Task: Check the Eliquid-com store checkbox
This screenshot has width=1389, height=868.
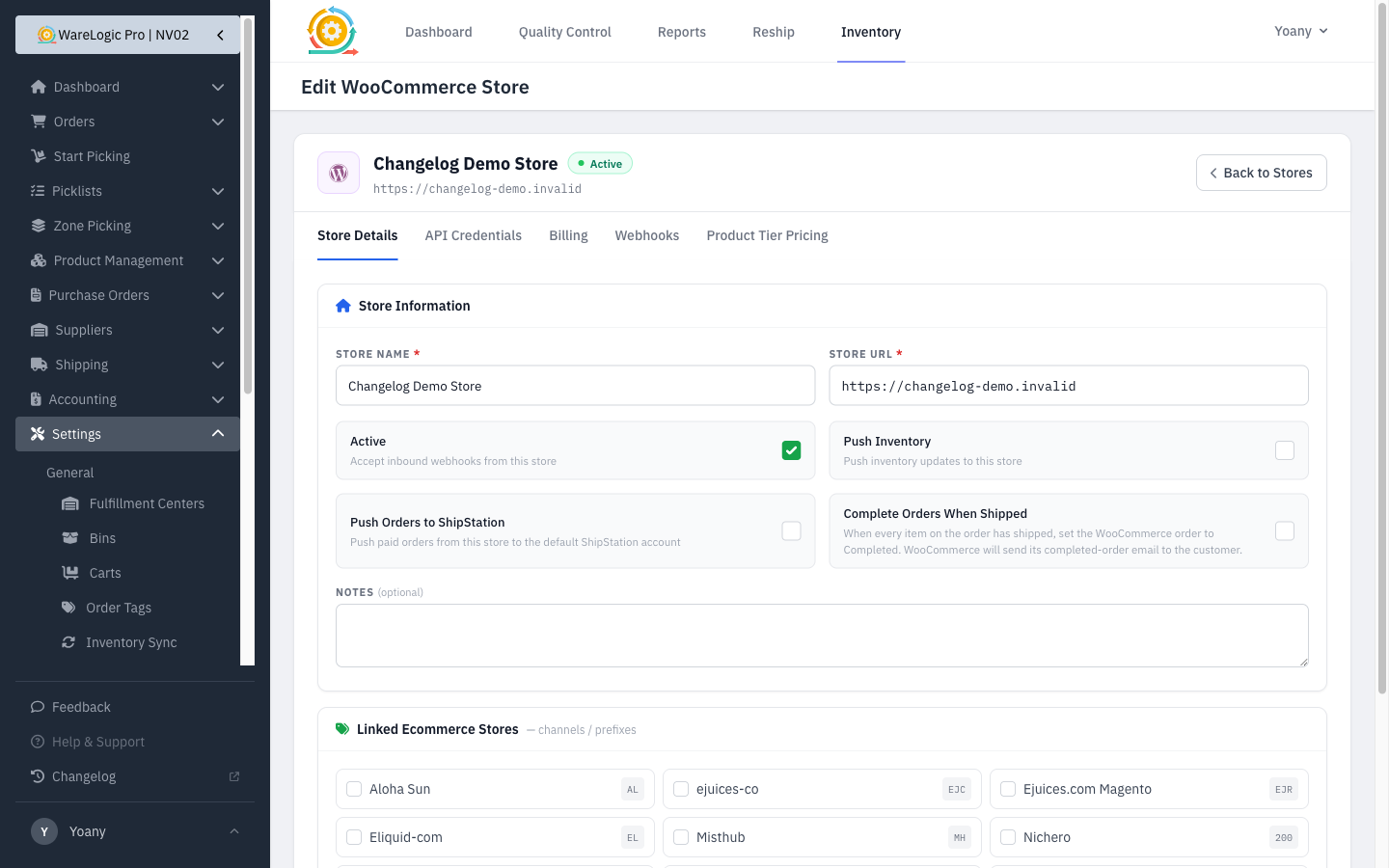Action: point(354,837)
